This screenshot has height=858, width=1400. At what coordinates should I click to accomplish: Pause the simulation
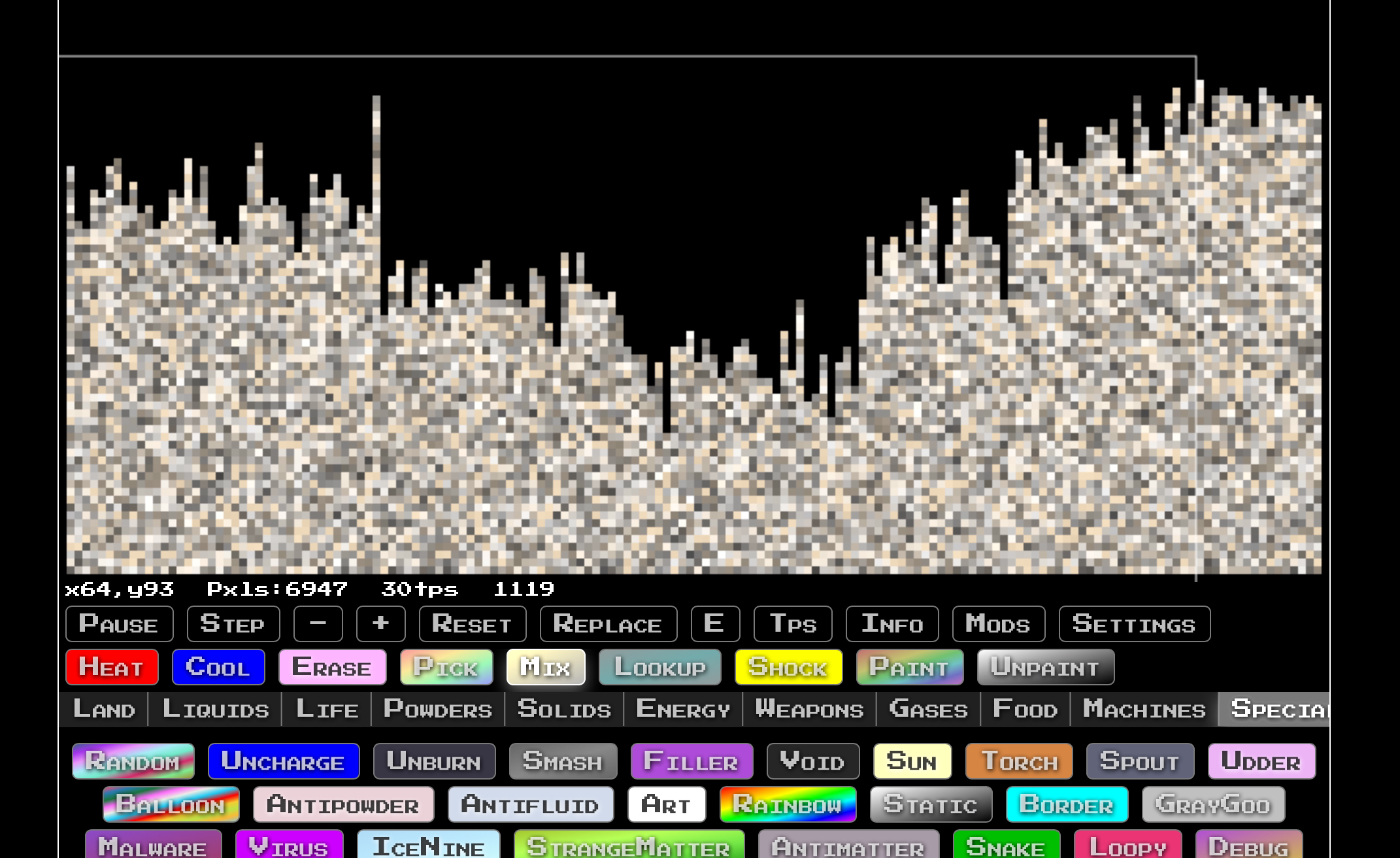coord(119,624)
